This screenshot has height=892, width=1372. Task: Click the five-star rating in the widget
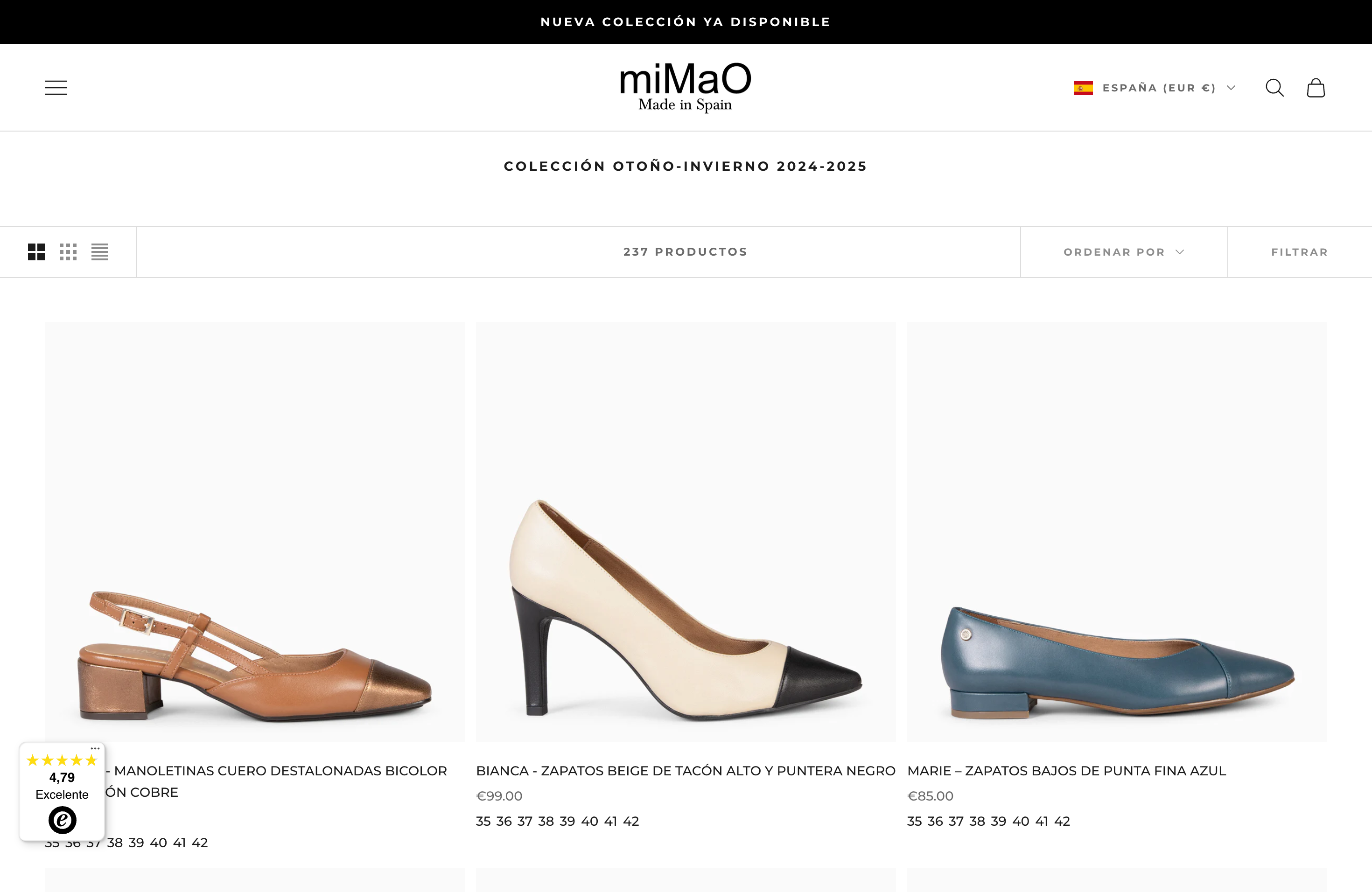[62, 760]
